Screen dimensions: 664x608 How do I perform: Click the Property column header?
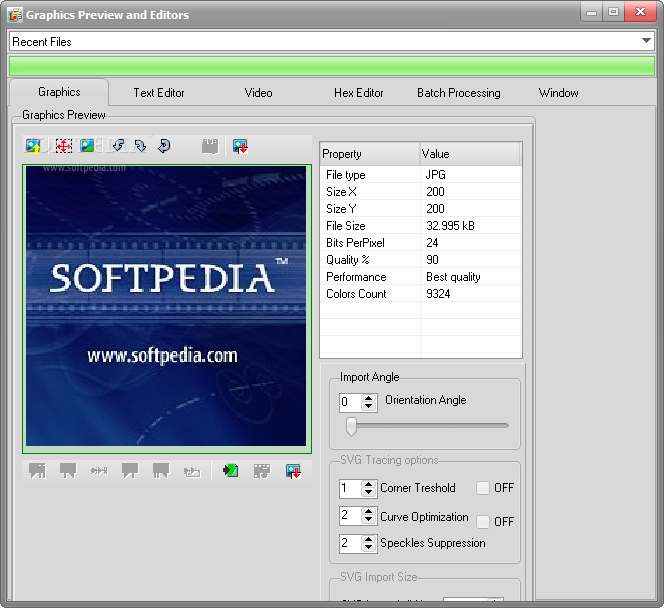[x=370, y=154]
